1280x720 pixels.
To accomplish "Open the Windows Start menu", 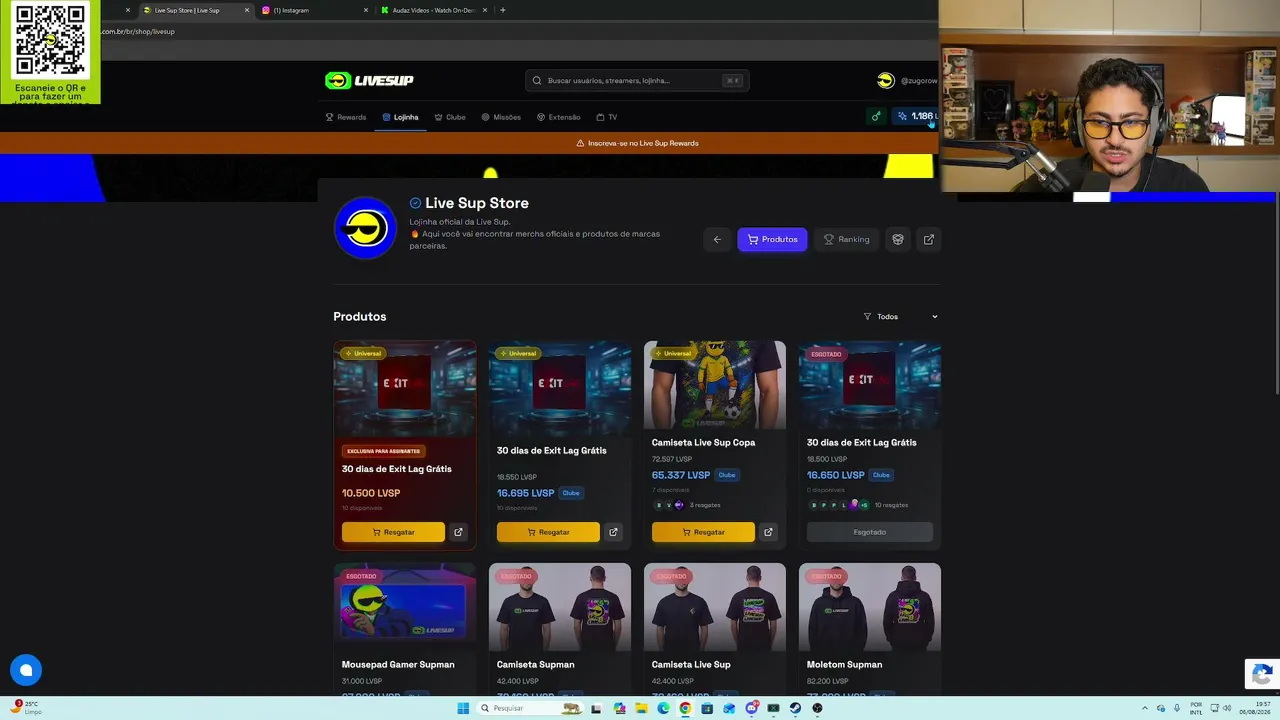I will (463, 708).
